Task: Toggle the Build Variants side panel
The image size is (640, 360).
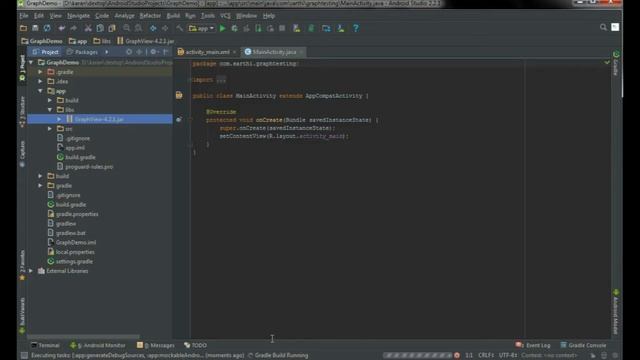Action: (22, 316)
